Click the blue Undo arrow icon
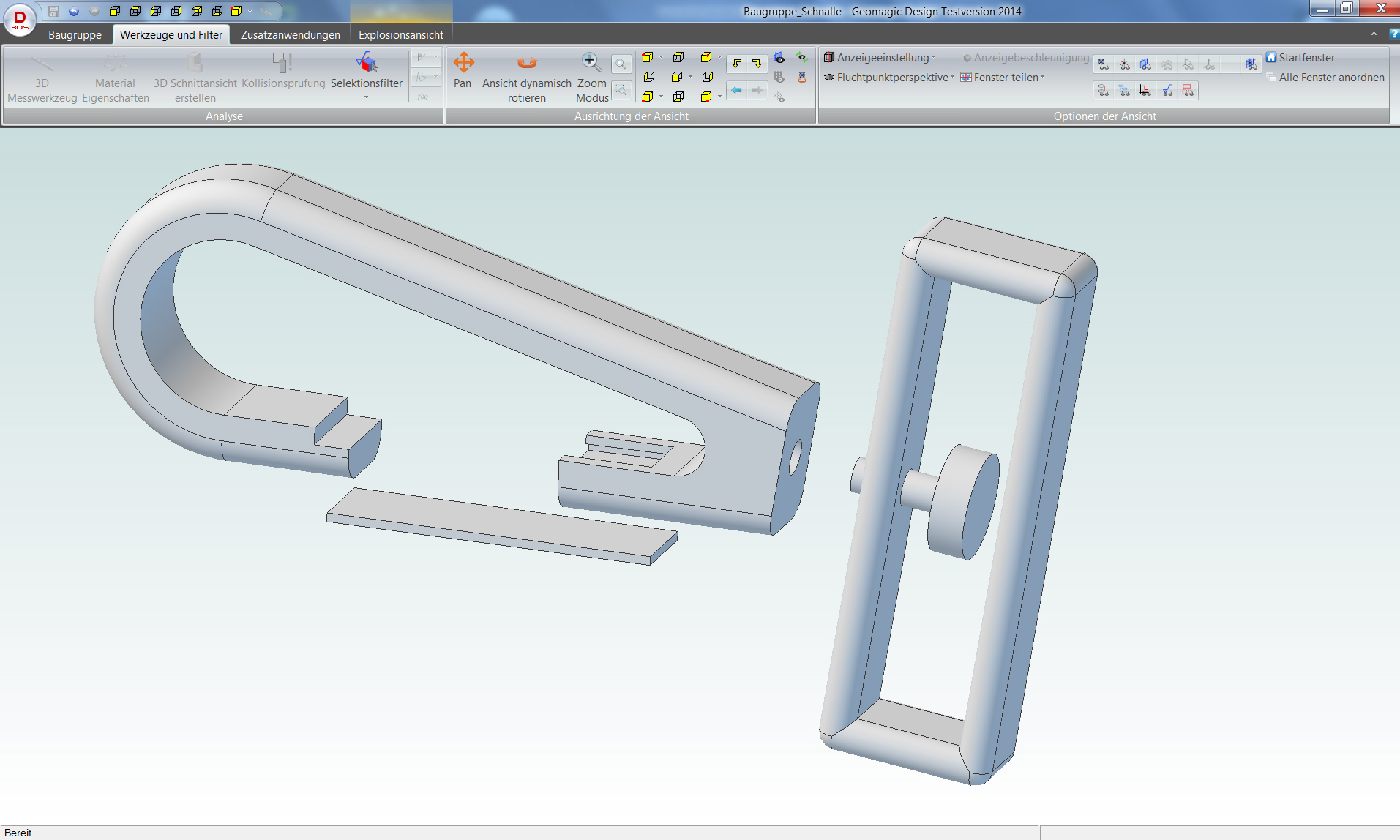 [x=74, y=11]
